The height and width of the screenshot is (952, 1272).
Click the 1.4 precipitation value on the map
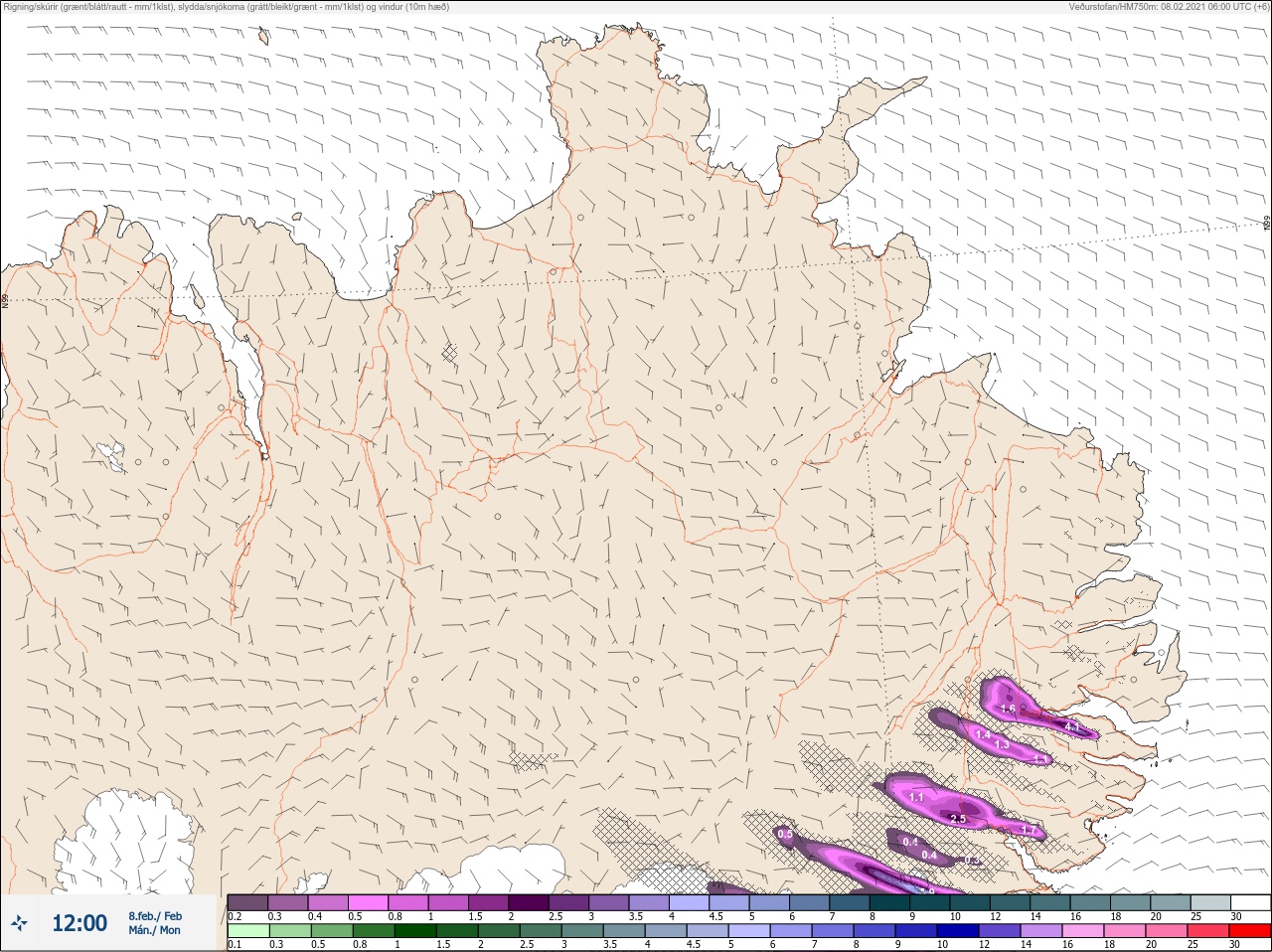point(983,734)
